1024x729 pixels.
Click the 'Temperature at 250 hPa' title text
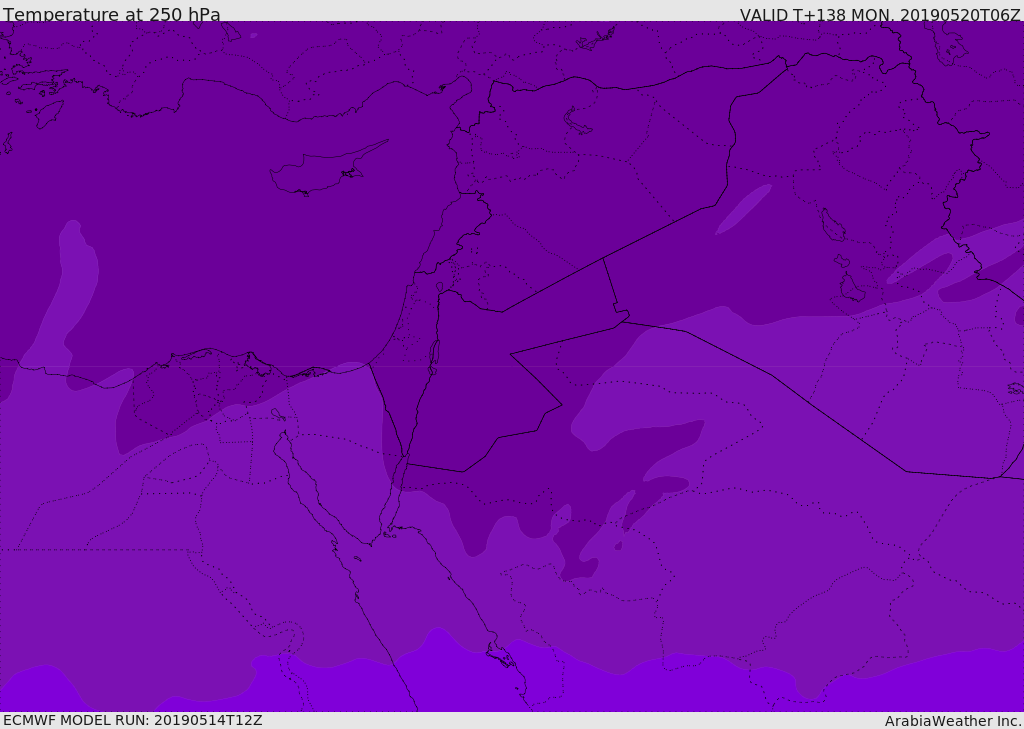112,14
